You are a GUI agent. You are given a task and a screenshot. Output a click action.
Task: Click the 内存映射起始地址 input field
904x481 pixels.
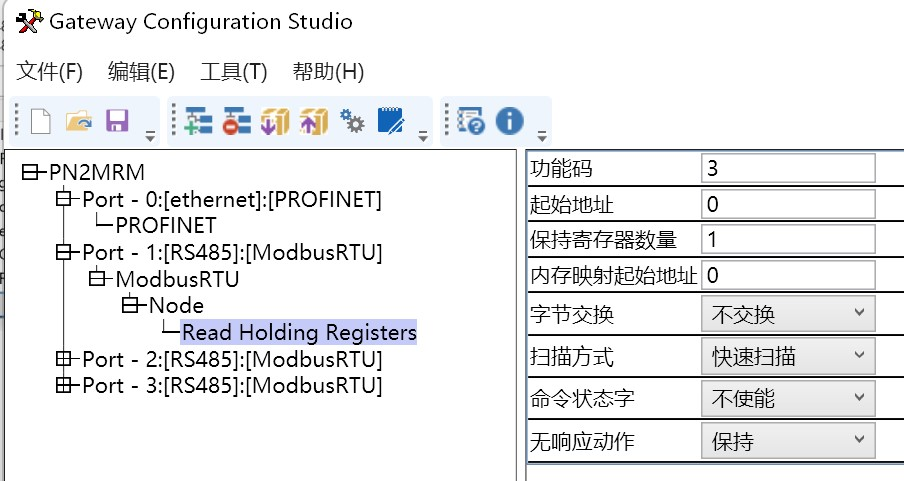[788, 275]
